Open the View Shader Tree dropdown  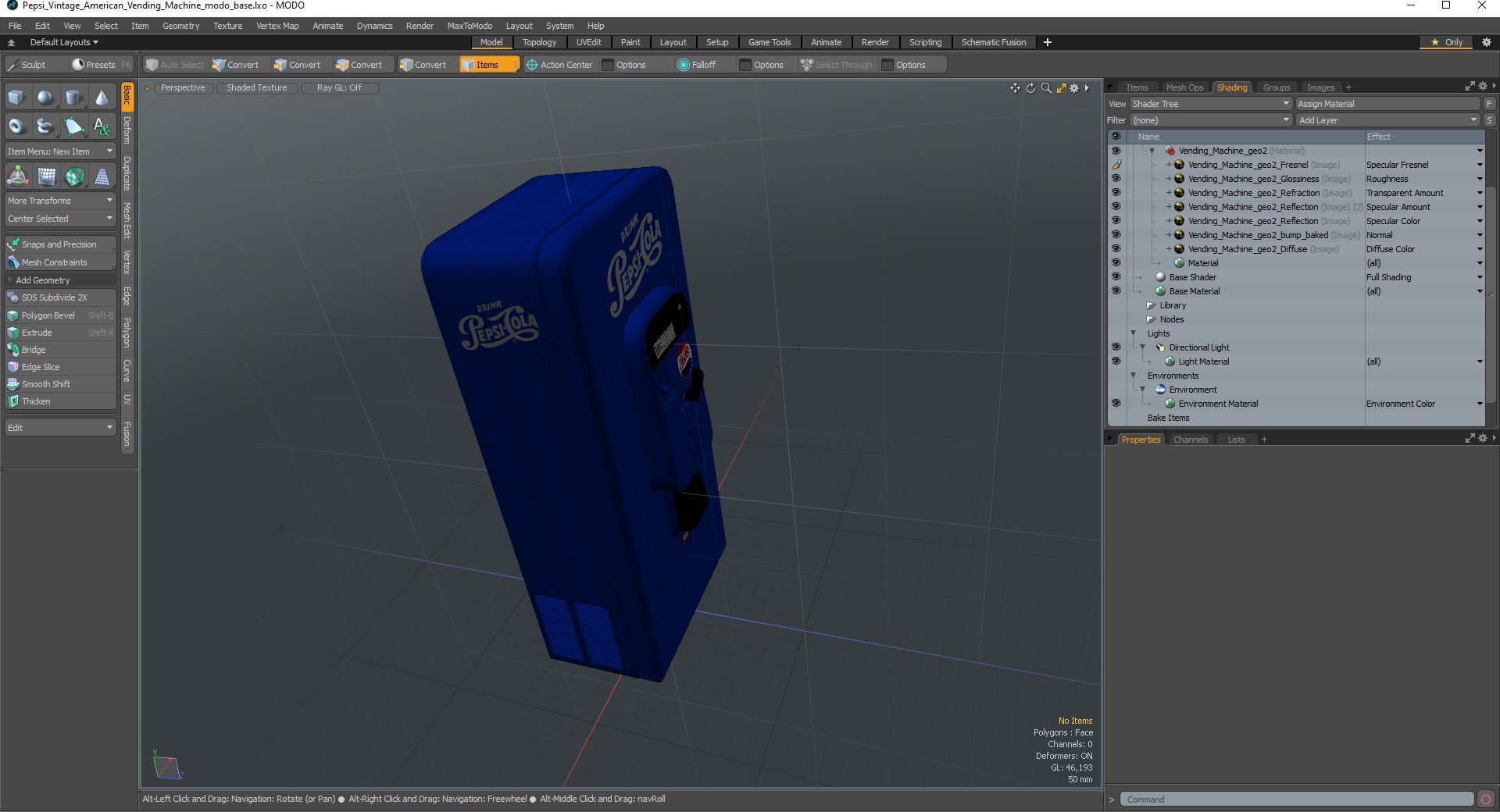pyautogui.click(x=1211, y=104)
